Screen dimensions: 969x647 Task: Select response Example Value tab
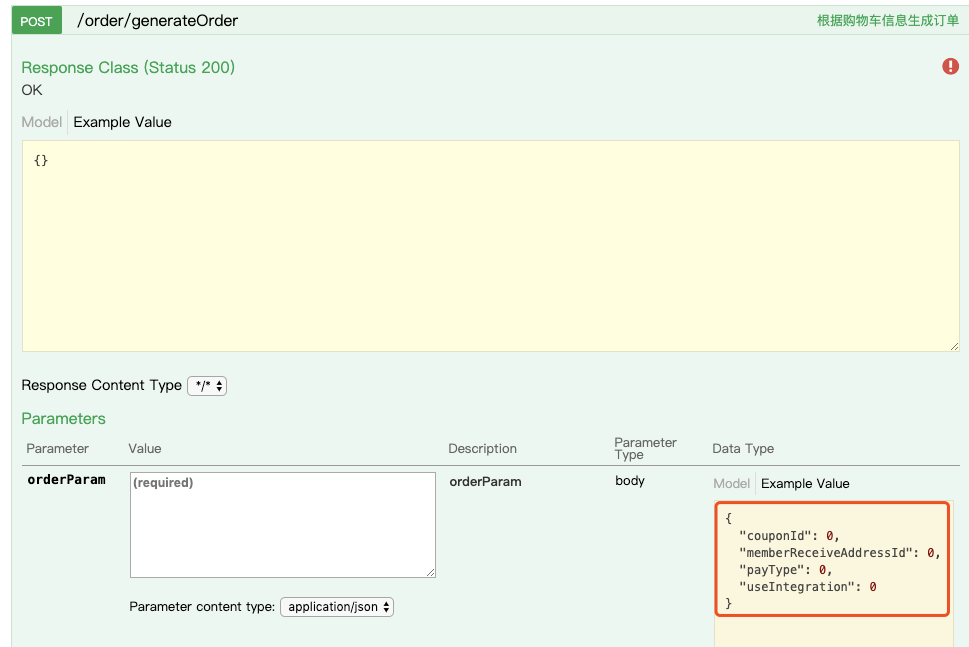pyautogui.click(x=122, y=122)
